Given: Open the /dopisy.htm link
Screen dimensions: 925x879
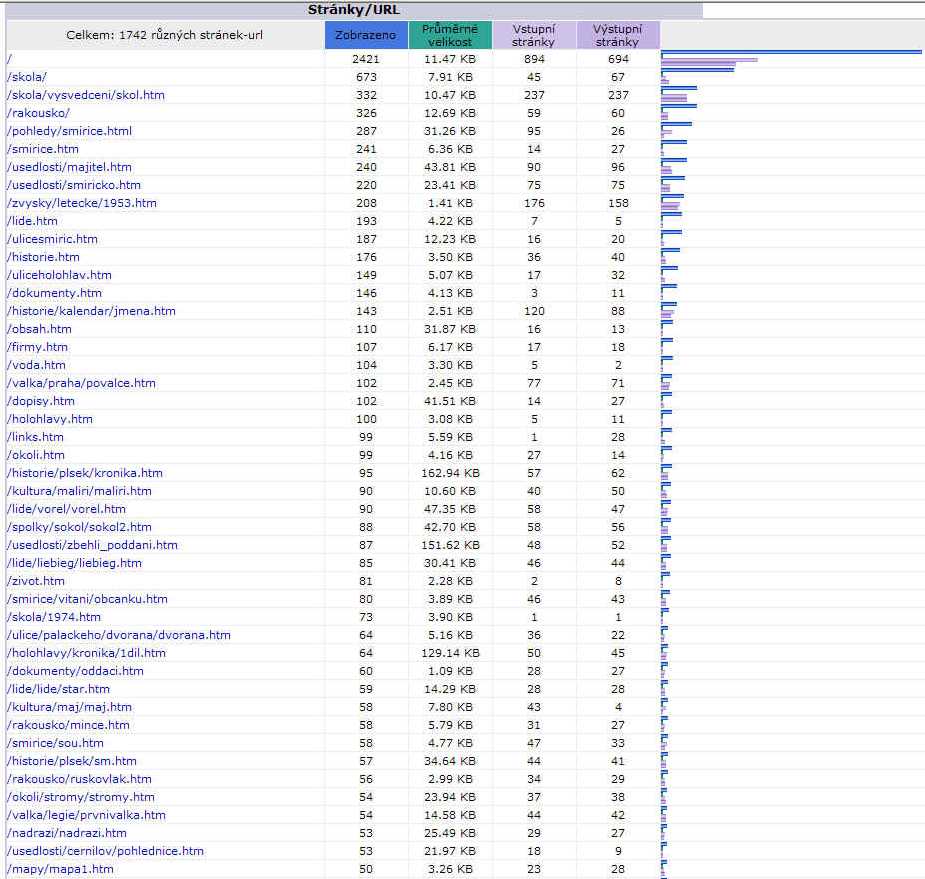Looking at the screenshot, I should click(x=41, y=401).
